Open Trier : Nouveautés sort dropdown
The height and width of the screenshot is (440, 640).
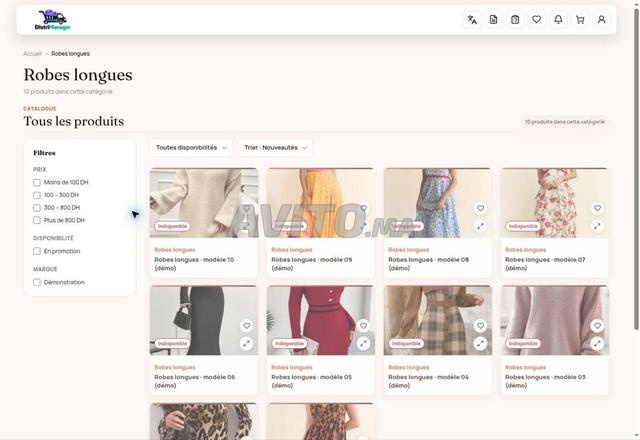click(x=276, y=148)
